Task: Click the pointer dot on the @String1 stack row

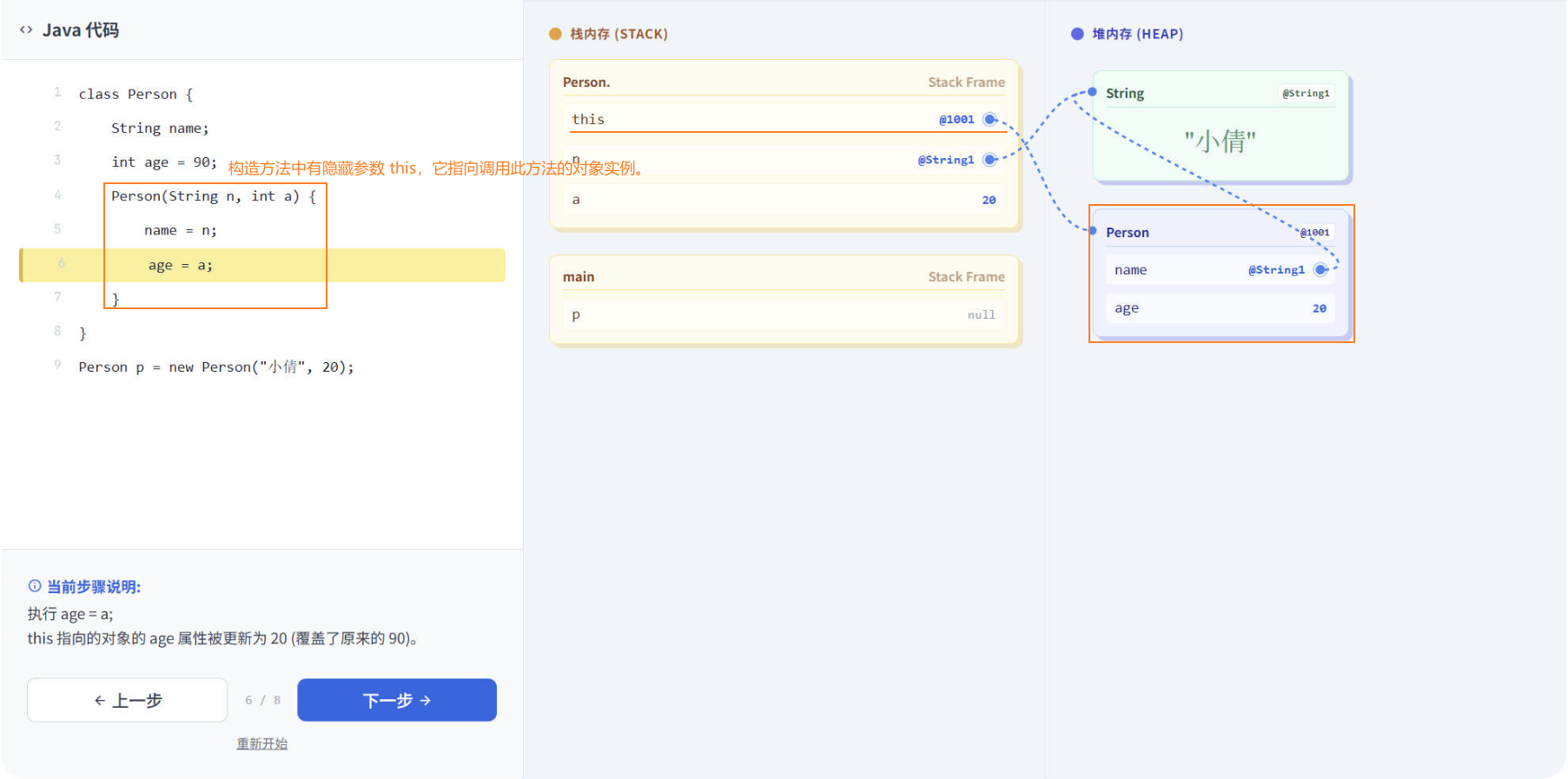Action: click(x=989, y=160)
